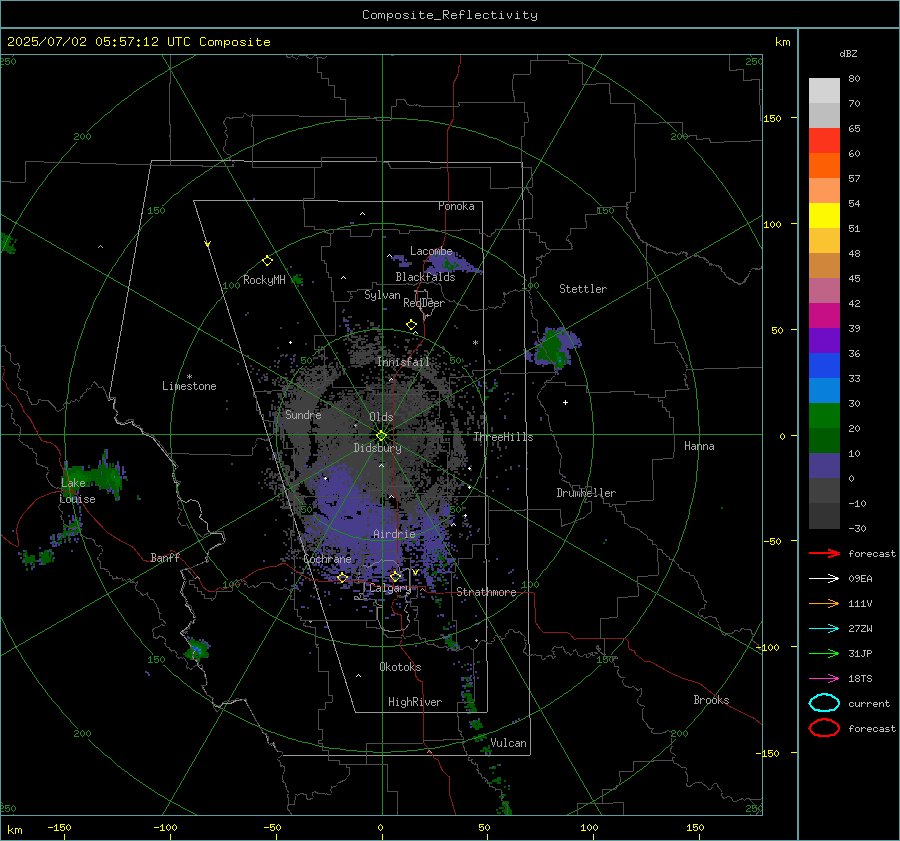Image resolution: width=900 pixels, height=841 pixels.
Task: Click the Limestone label on the map
Action: click(189, 386)
